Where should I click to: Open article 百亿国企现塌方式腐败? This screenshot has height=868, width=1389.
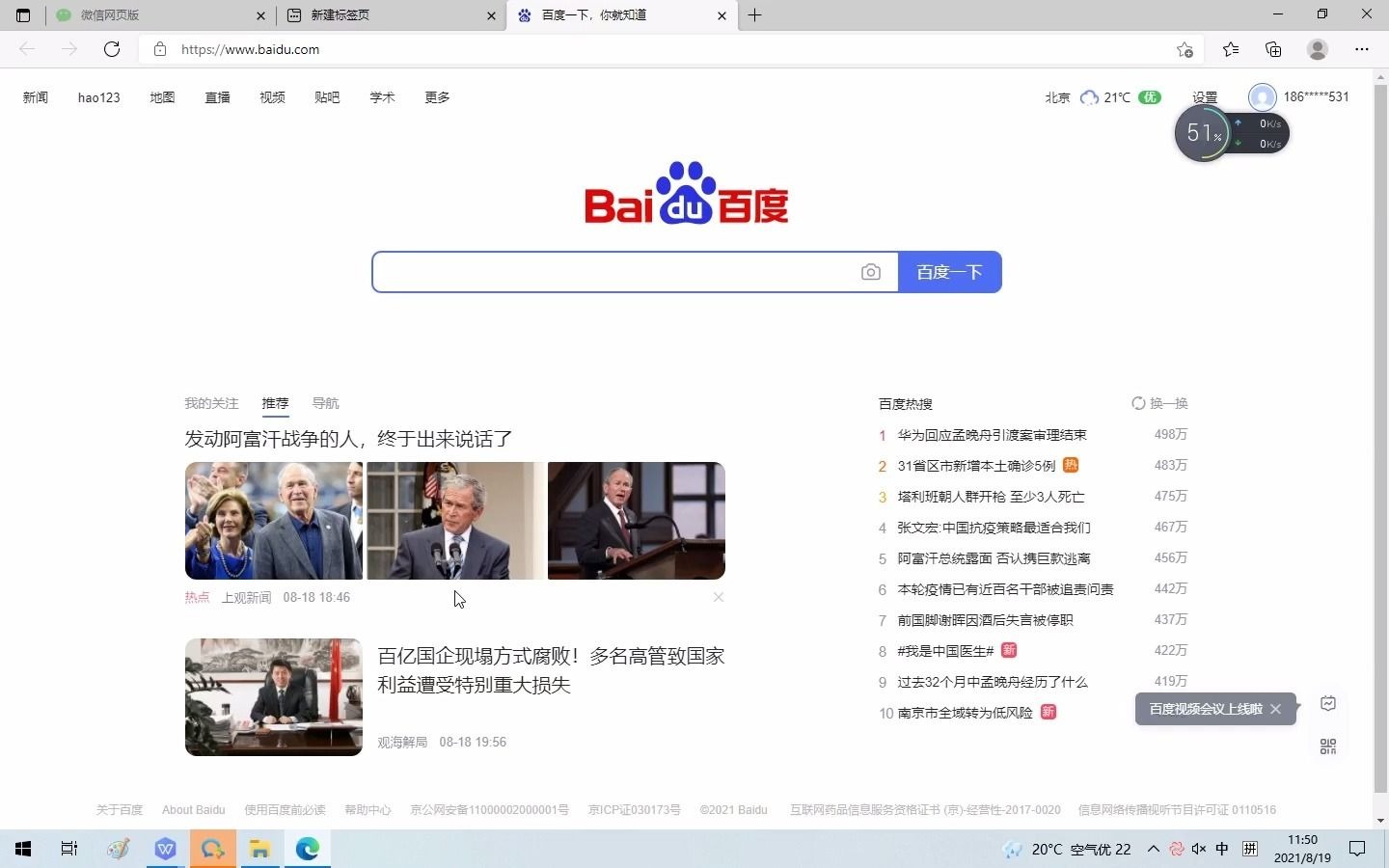coord(551,670)
